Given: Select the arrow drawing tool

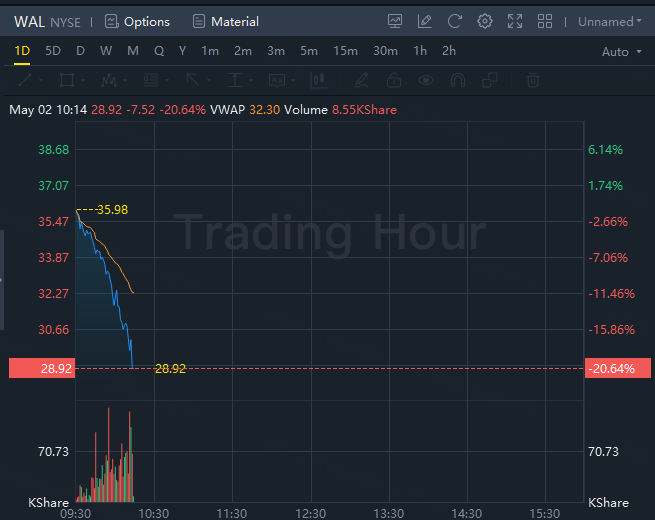Looking at the screenshot, I should point(193,80).
